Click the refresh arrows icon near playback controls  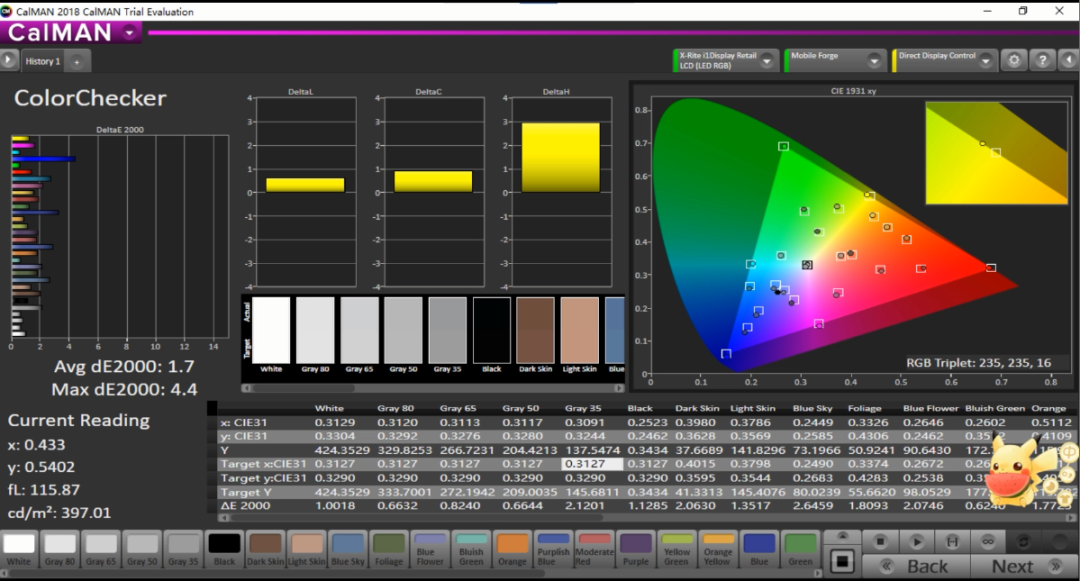(1022, 541)
